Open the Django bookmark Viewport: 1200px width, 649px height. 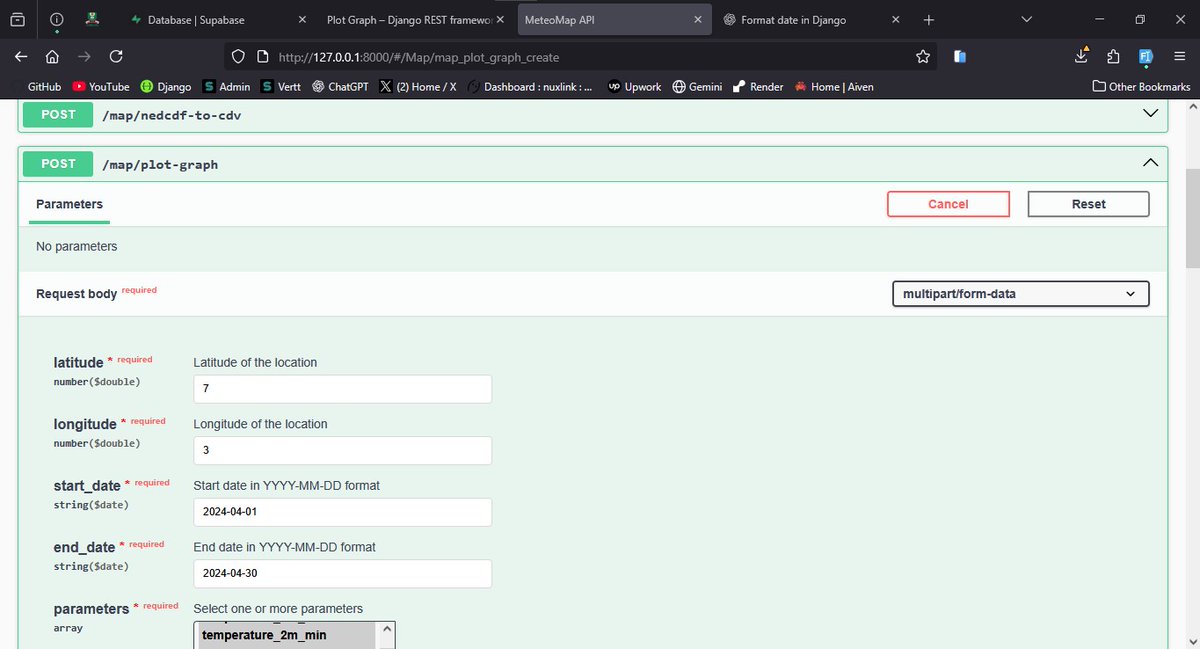[x=166, y=87]
